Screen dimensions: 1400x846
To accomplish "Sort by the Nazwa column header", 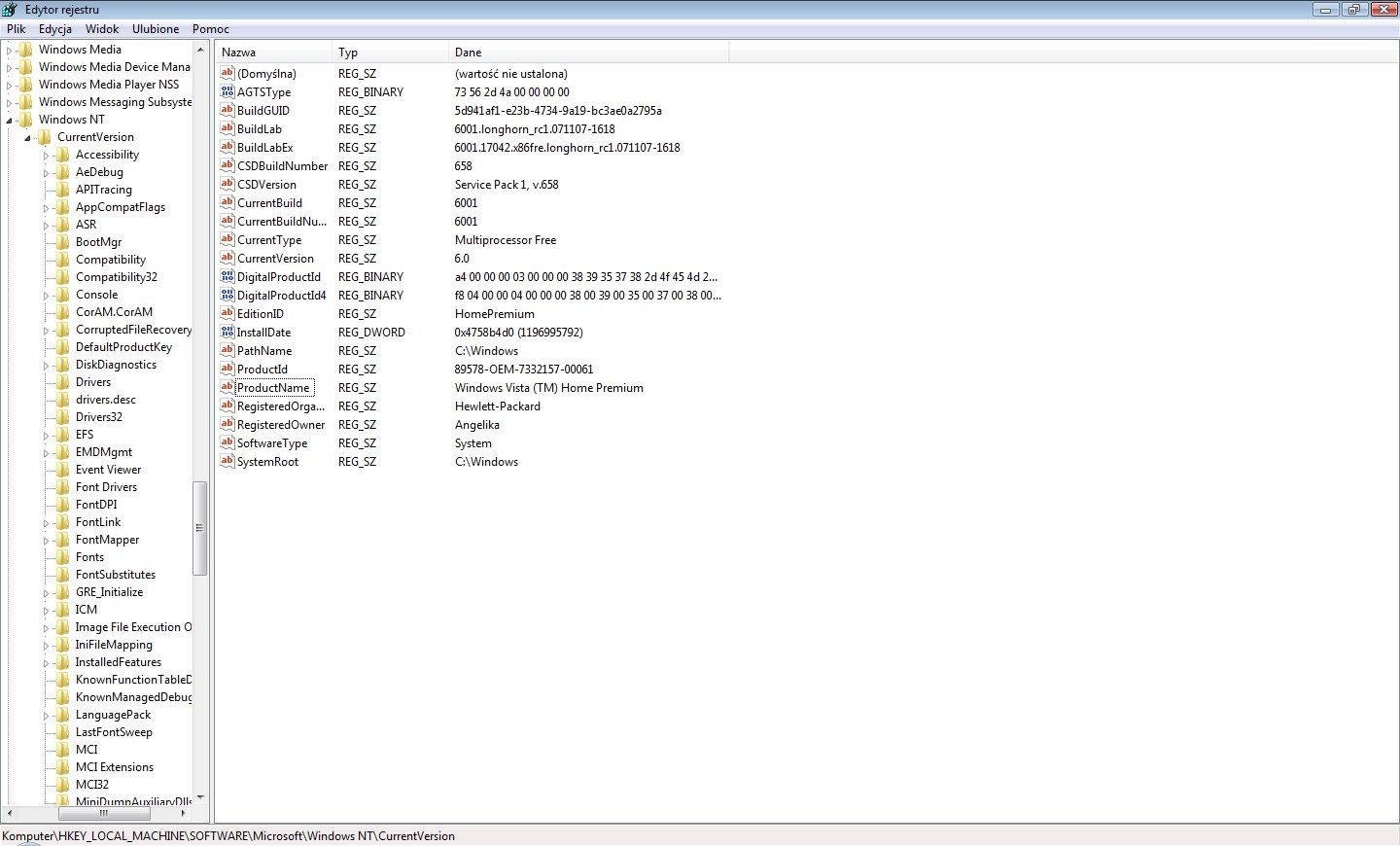I will coord(274,53).
